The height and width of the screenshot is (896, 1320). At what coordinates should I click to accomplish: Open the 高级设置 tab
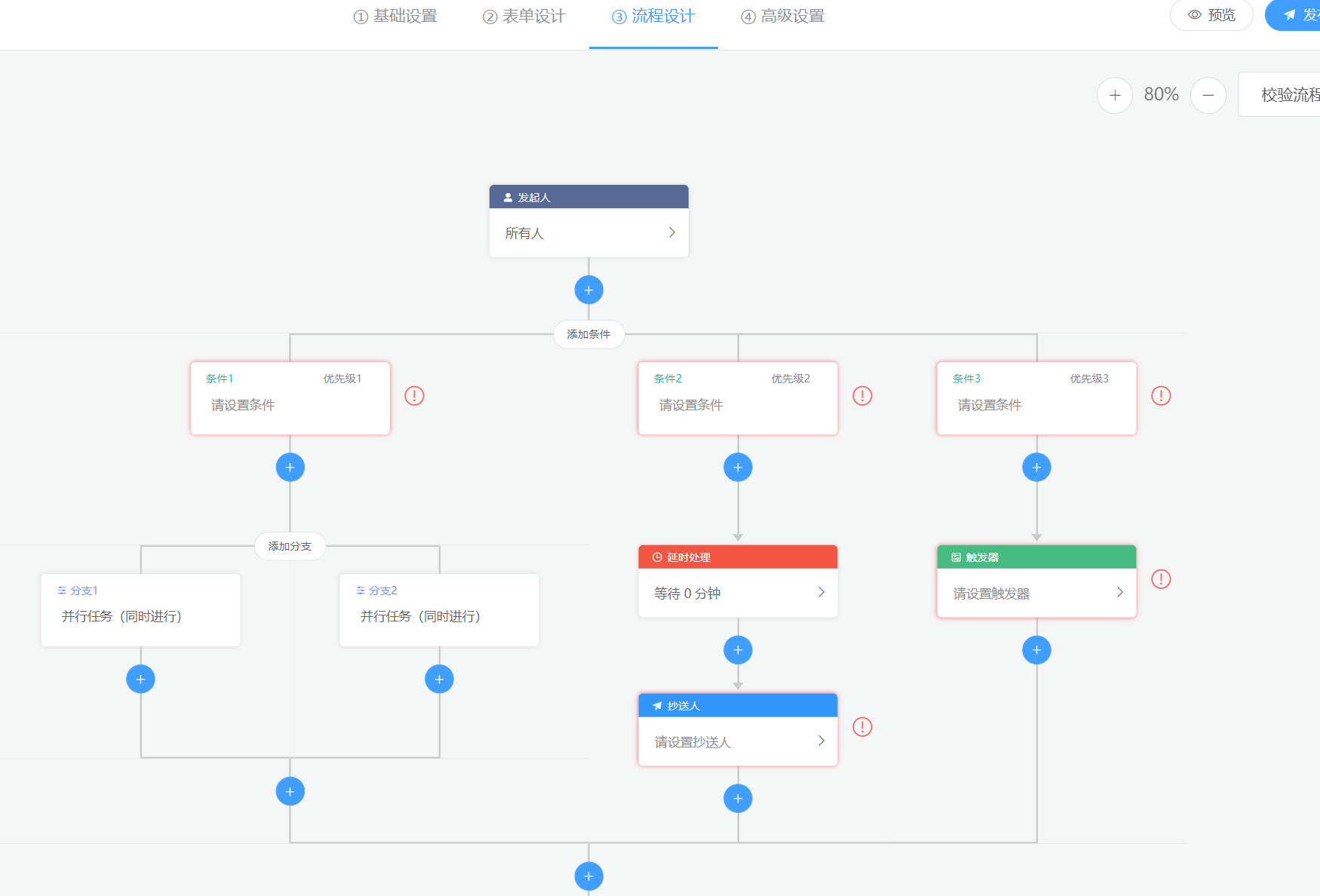point(783,17)
